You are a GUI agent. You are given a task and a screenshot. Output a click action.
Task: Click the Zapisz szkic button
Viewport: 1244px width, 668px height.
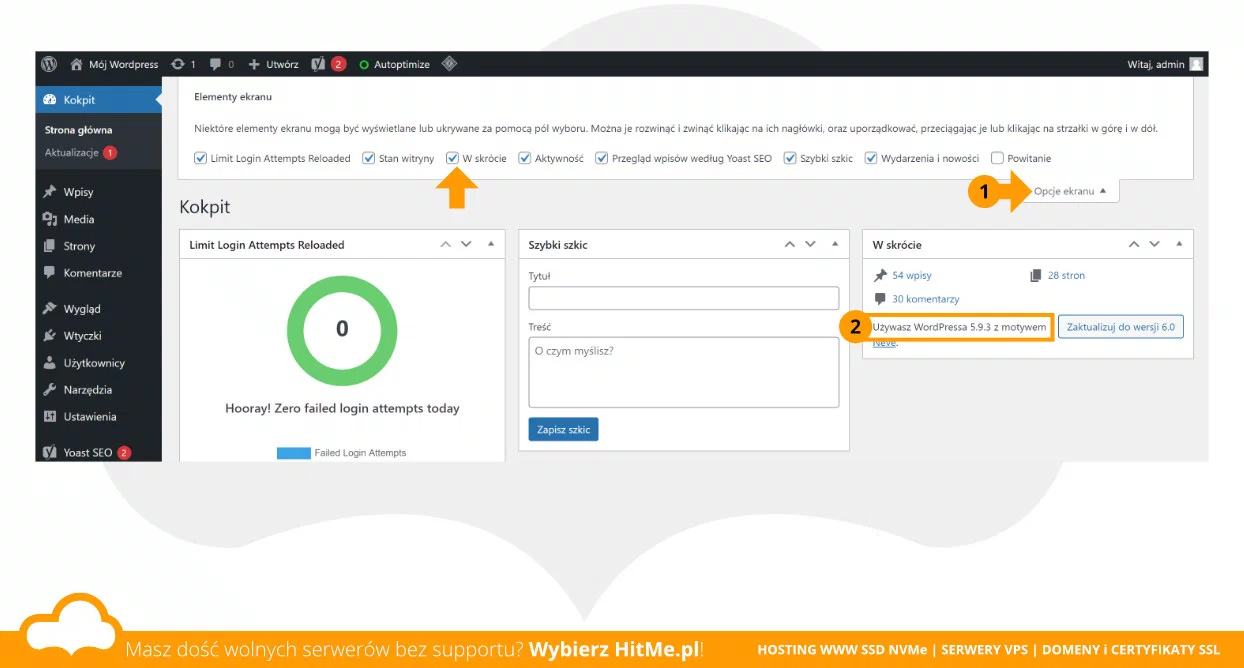[563, 430]
